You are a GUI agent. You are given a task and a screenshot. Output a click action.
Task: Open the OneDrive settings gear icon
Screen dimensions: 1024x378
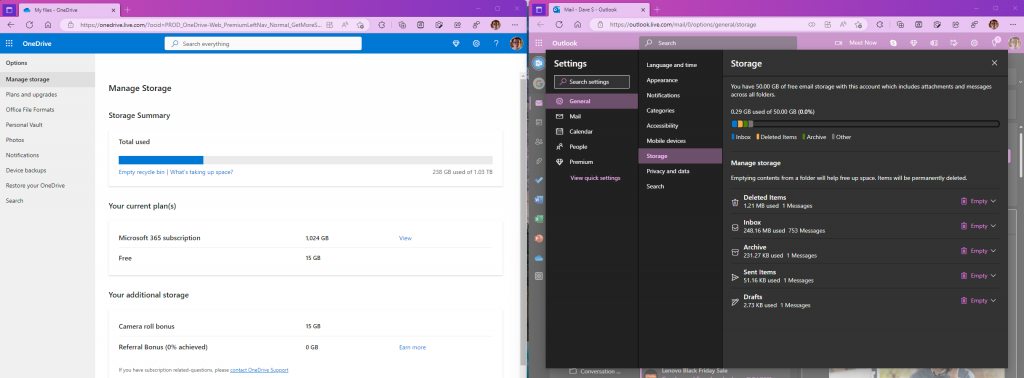[x=477, y=44]
